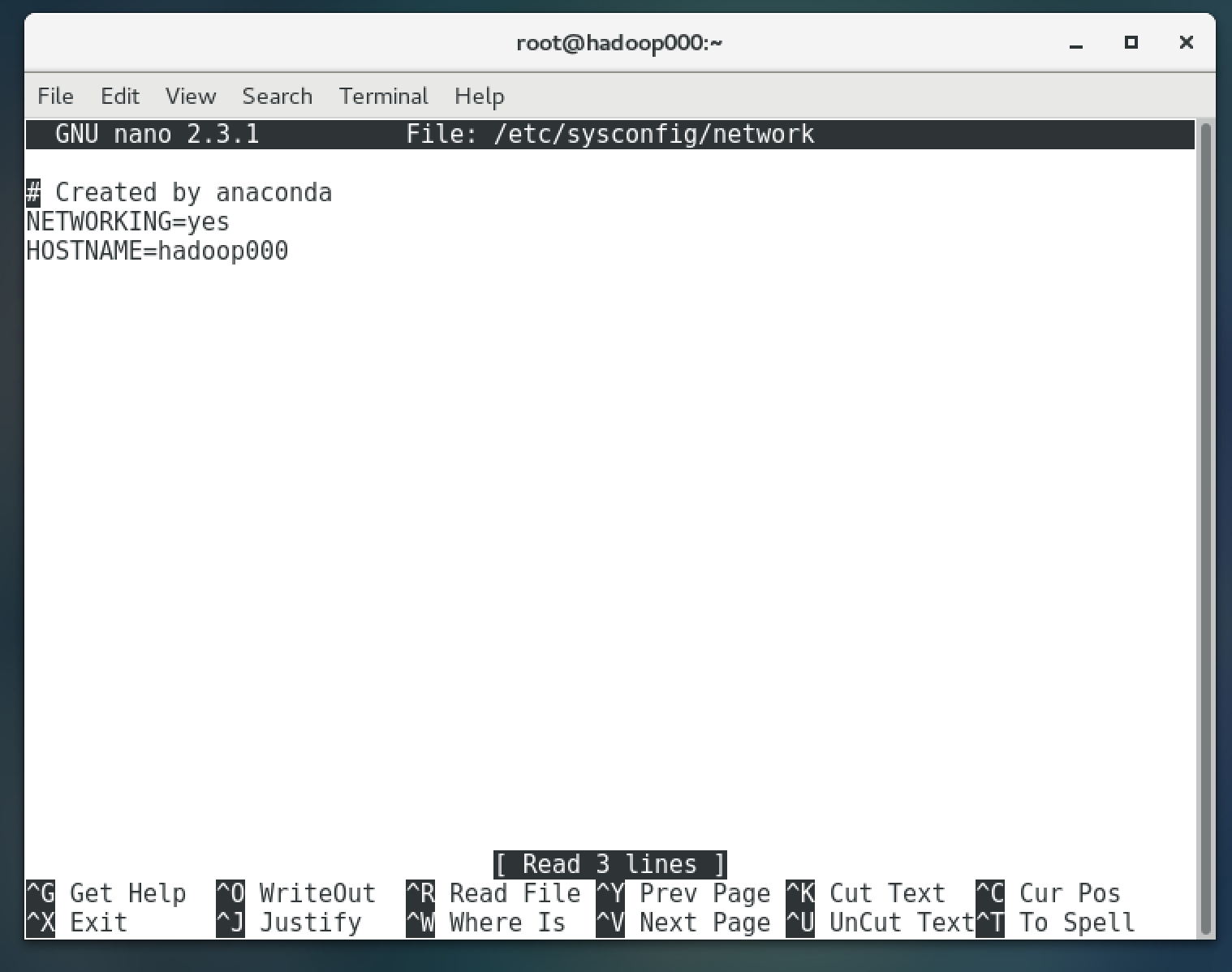This screenshot has width=1232, height=972.
Task: Click the ^K Cut Text shortcut
Action: click(866, 893)
